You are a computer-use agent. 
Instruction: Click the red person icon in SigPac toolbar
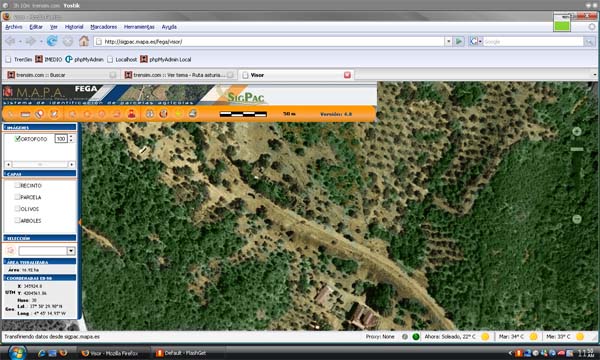pos(131,114)
